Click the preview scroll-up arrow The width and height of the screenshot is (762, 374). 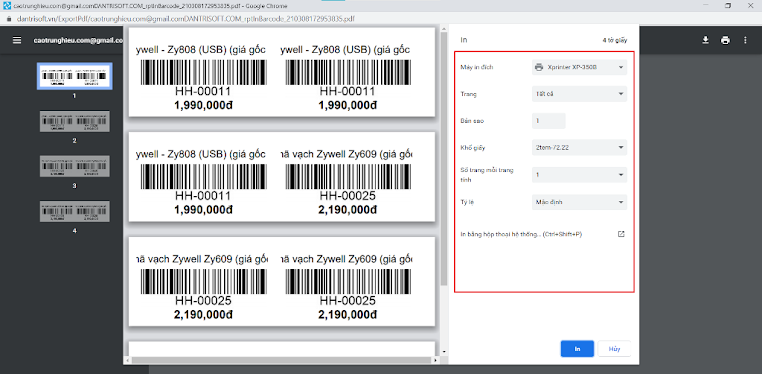(x=444, y=29)
